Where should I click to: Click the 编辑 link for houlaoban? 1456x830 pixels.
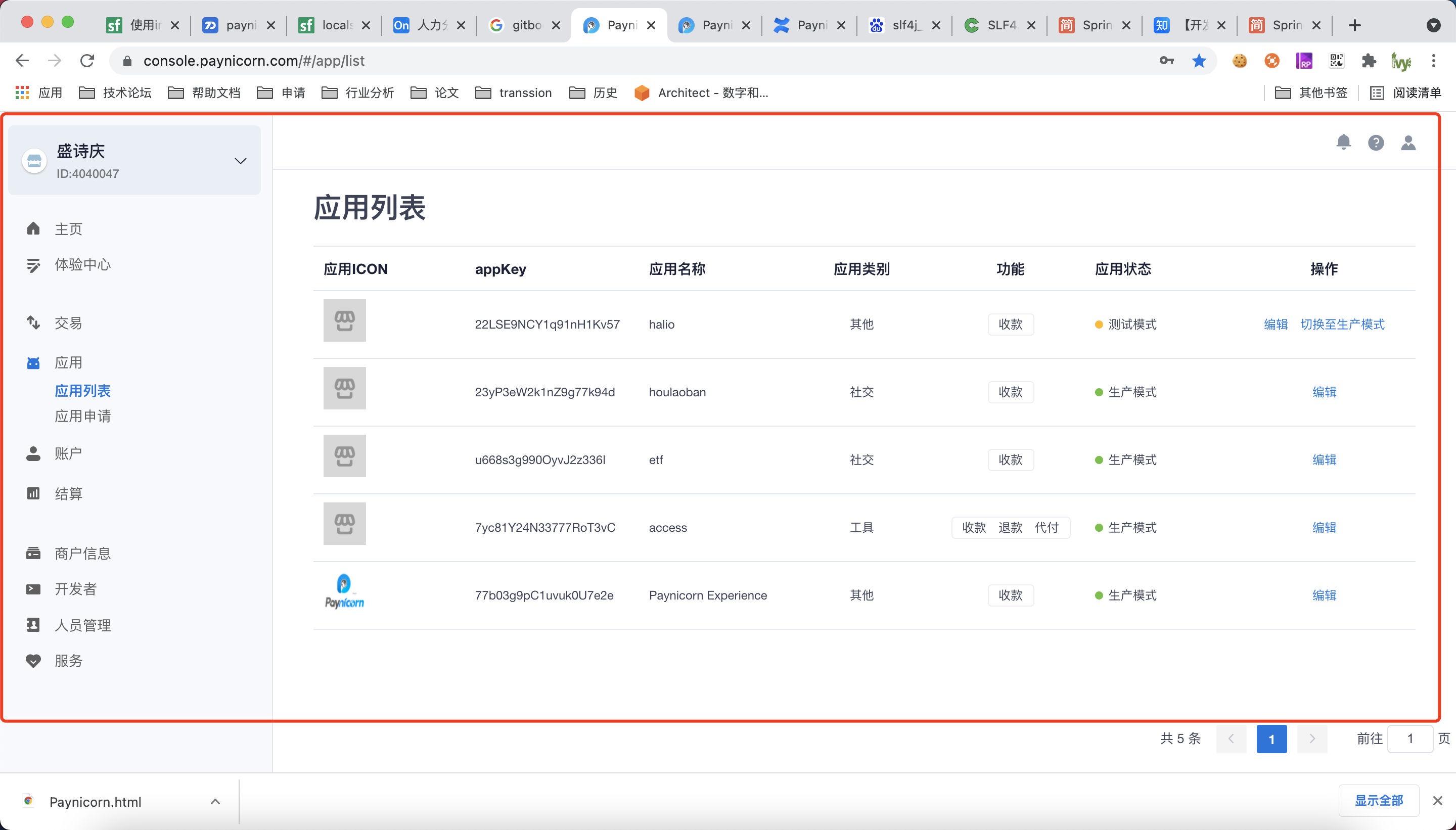click(1325, 392)
